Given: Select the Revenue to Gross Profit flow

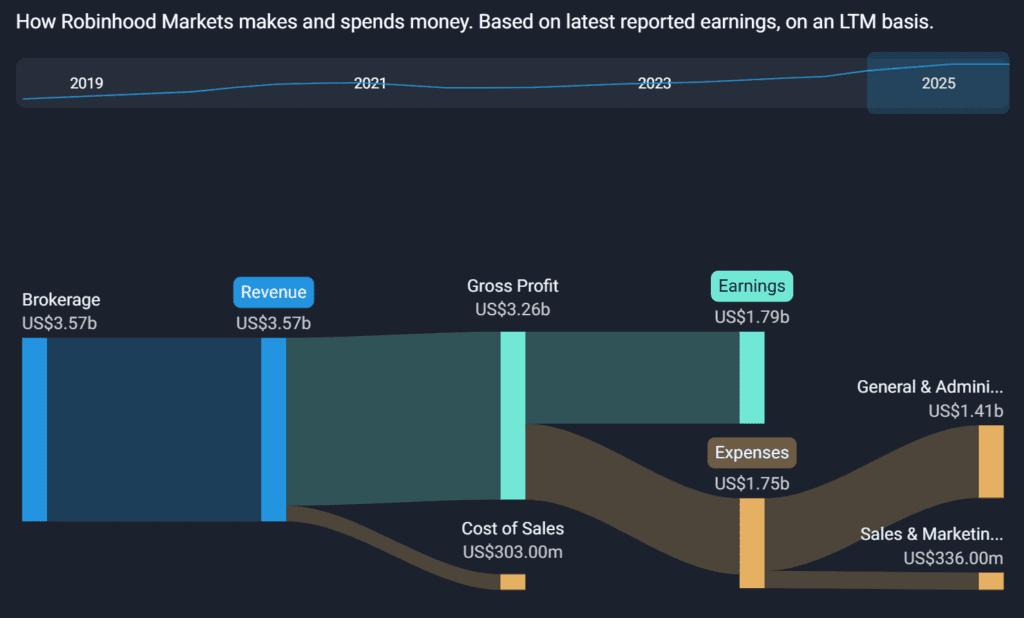Looking at the screenshot, I should pyautogui.click(x=393, y=420).
